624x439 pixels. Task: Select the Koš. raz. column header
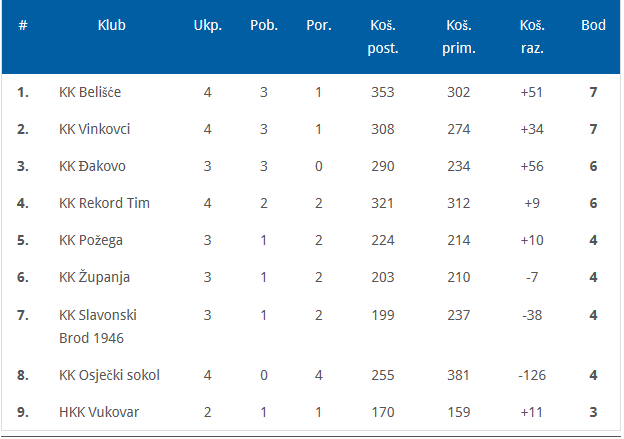tap(532, 37)
